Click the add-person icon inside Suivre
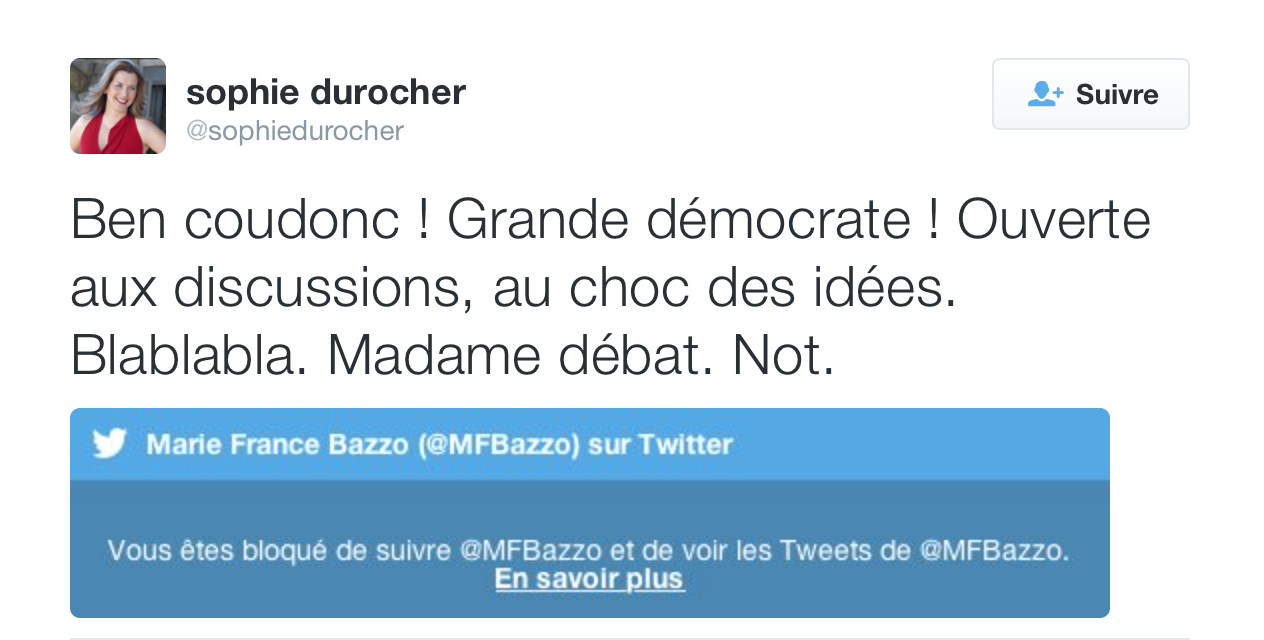The image size is (1264, 640). 1045,94
